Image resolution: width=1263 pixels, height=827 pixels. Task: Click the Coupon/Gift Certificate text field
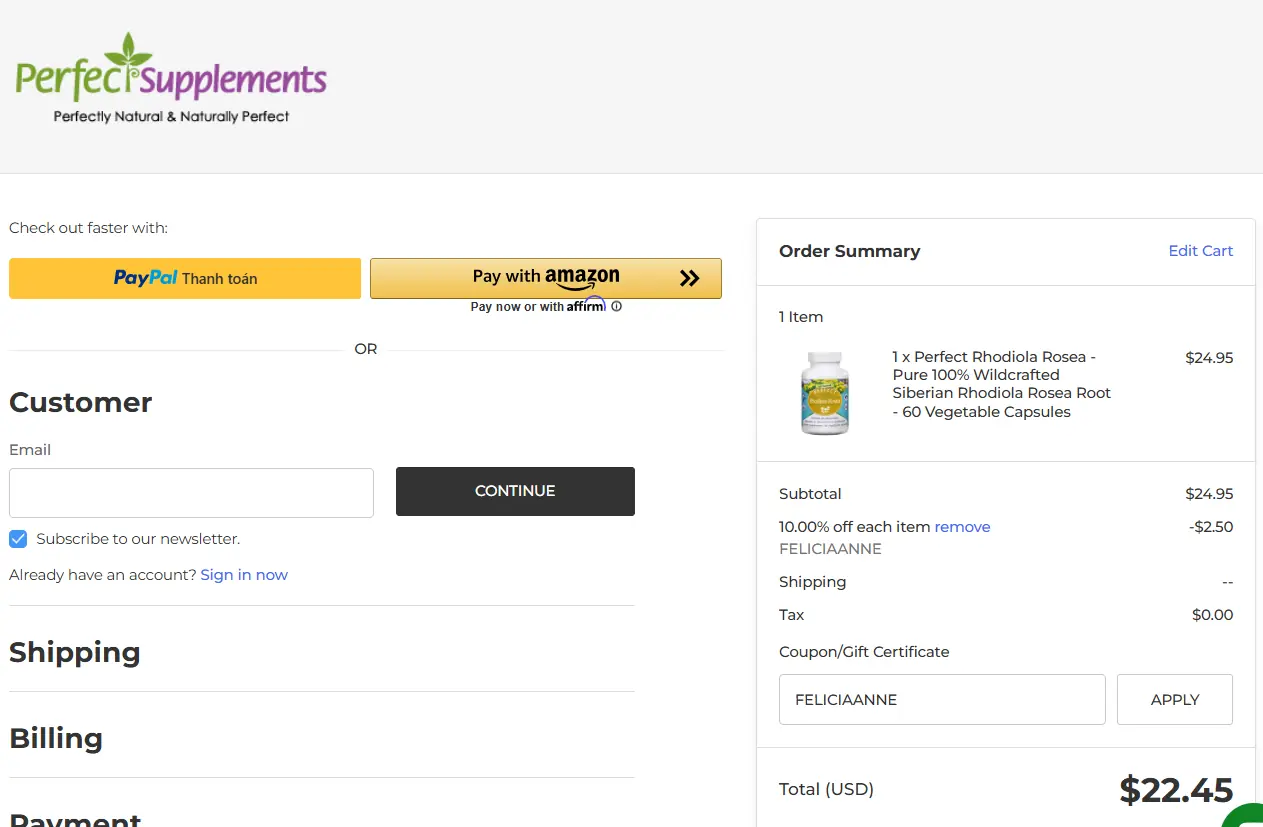(x=942, y=700)
